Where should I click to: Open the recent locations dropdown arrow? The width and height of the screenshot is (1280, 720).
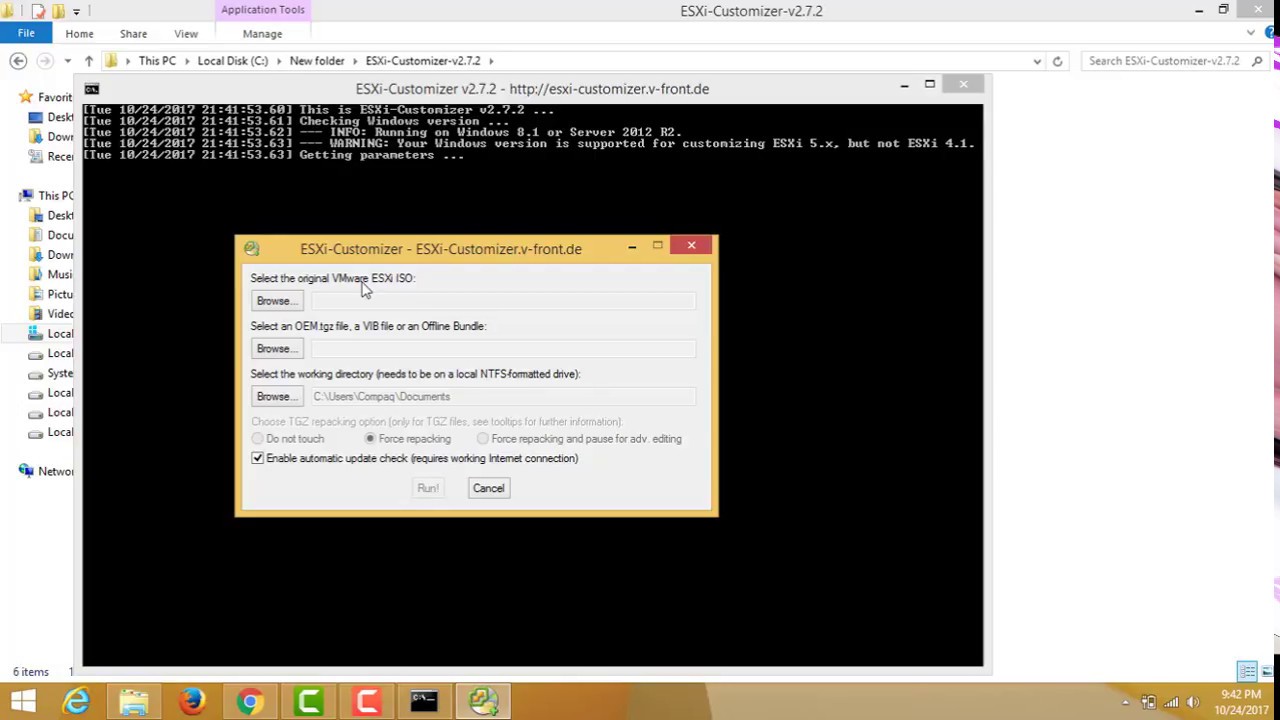pos(67,61)
